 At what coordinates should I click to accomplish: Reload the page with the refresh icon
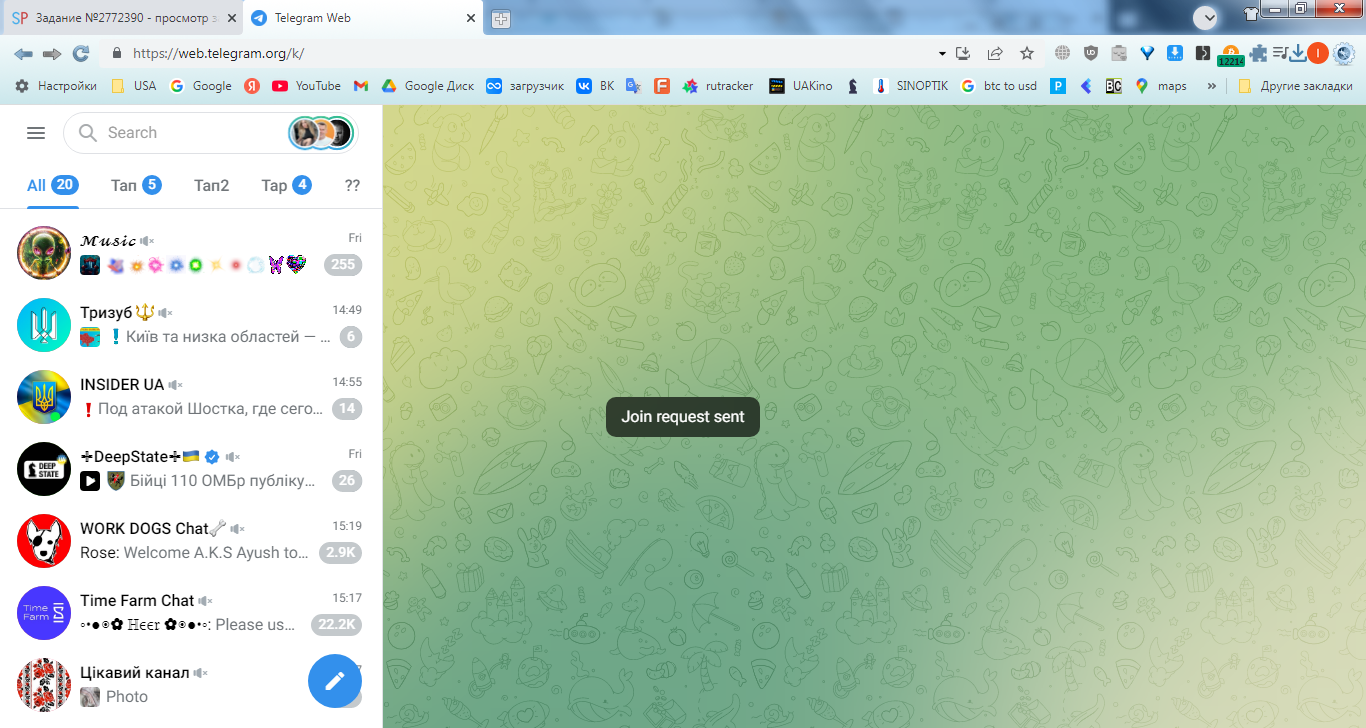81,54
